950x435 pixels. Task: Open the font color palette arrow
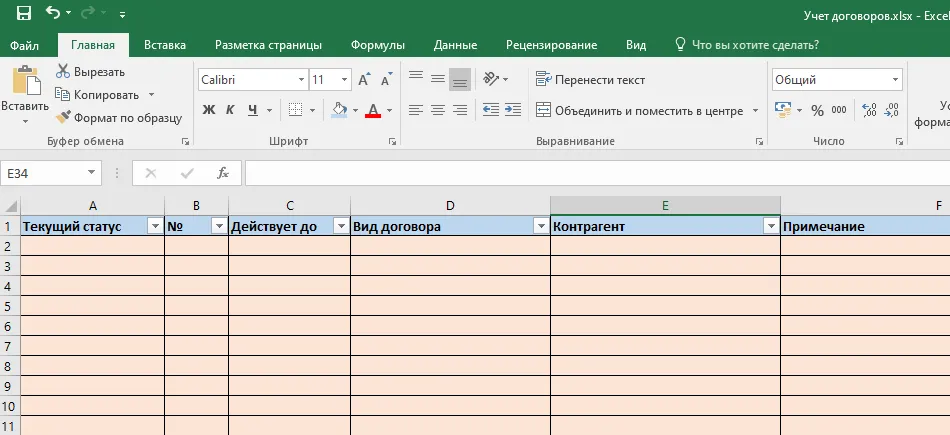point(389,111)
